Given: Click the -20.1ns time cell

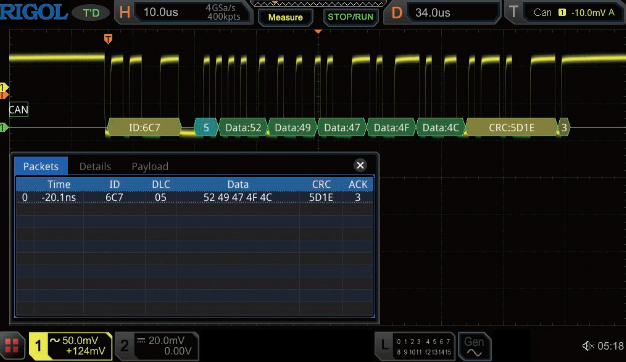Looking at the screenshot, I should coord(59,197).
